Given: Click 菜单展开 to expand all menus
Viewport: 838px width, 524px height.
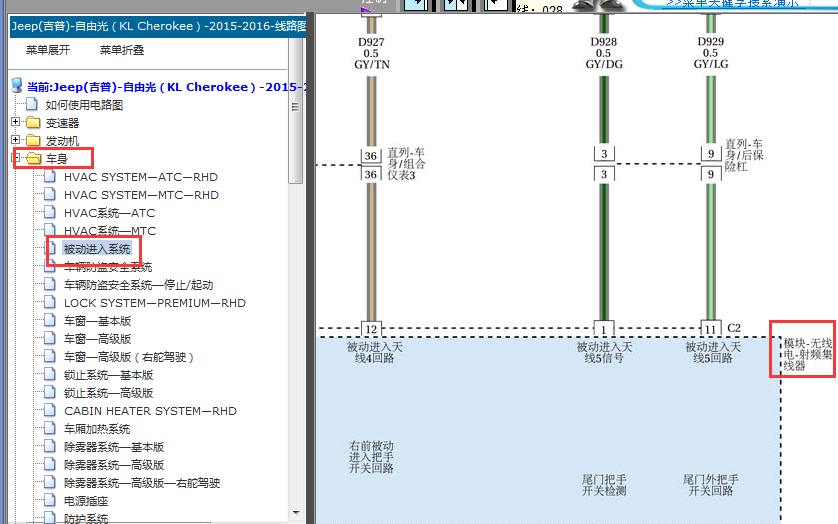Looking at the screenshot, I should click(x=48, y=50).
